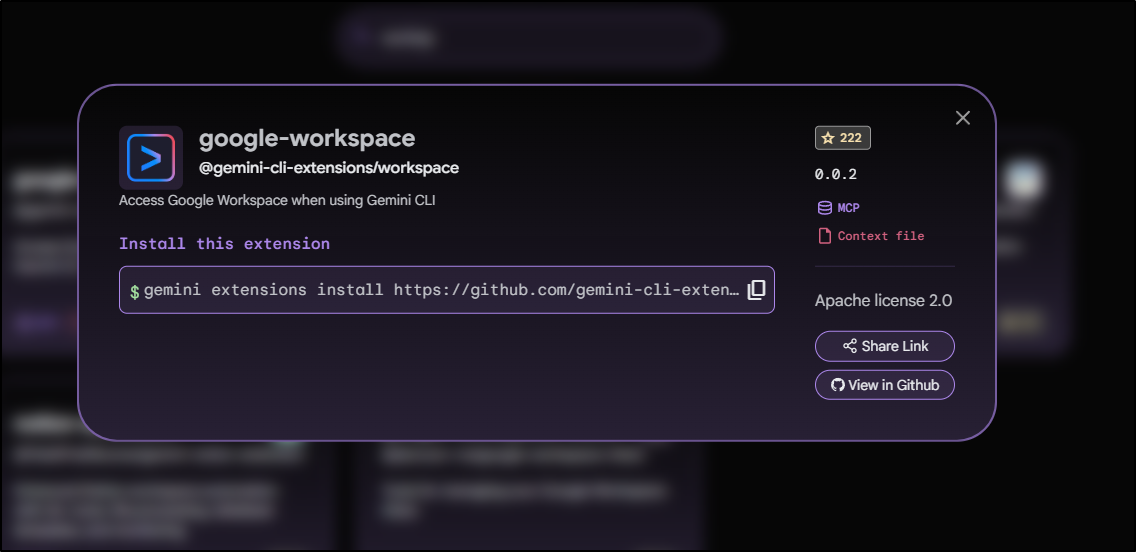Select the gemini extensions install command text
Viewport: 1136px width, 552px height.
pos(441,290)
